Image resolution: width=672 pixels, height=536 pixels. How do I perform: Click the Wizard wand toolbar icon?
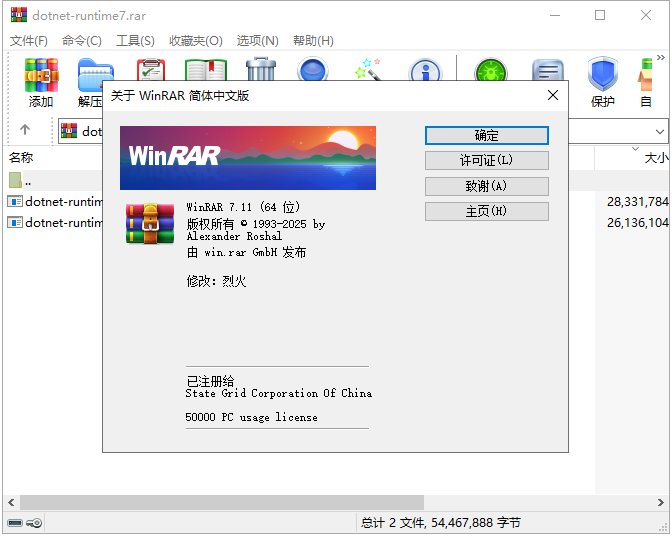368,69
